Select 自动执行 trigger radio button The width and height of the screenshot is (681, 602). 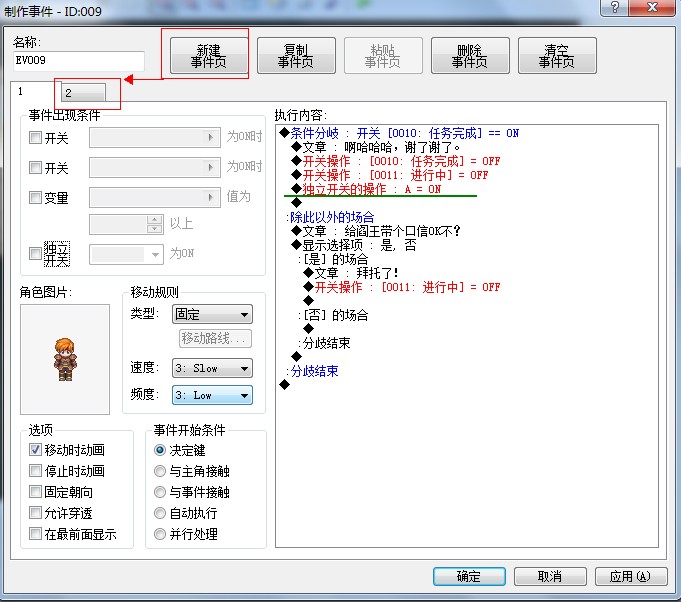160,513
